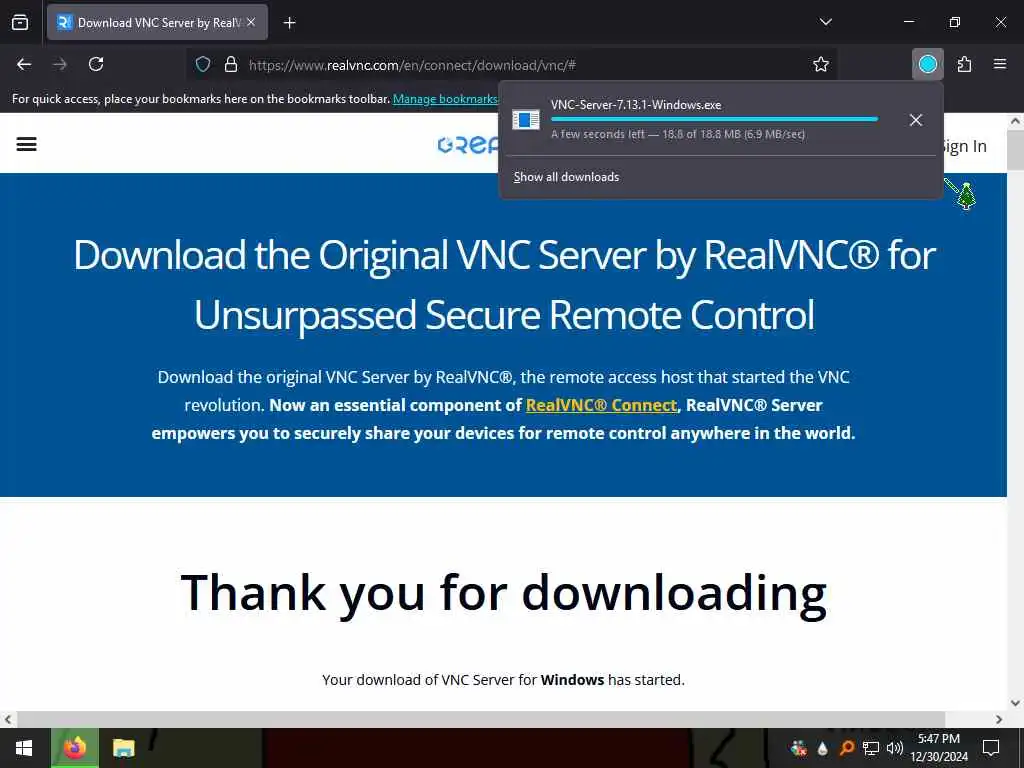Image resolution: width=1024 pixels, height=768 pixels.
Task: Open volume speaker tray icon
Action: tap(895, 748)
